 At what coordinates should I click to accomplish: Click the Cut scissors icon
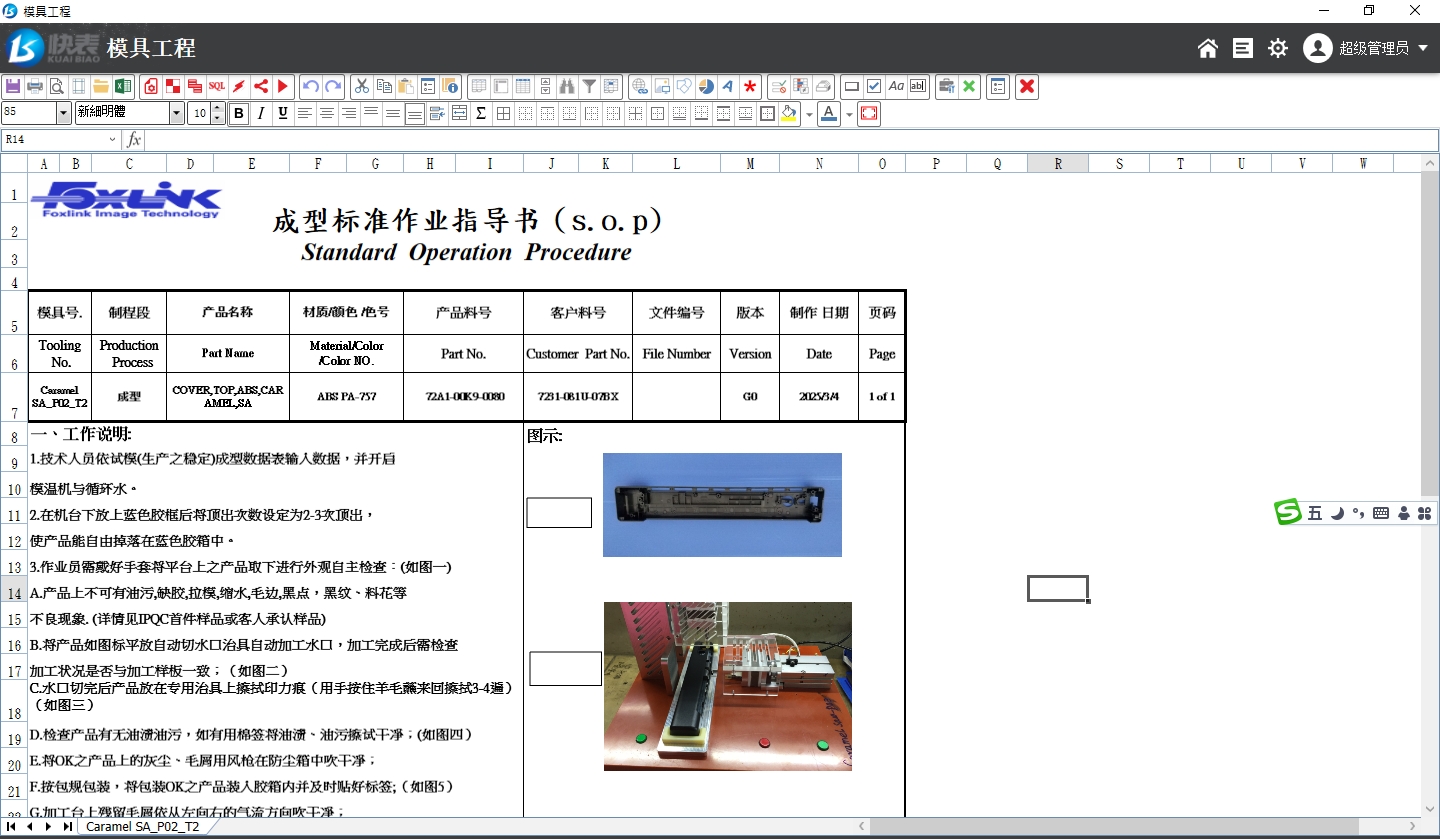pyautogui.click(x=362, y=86)
